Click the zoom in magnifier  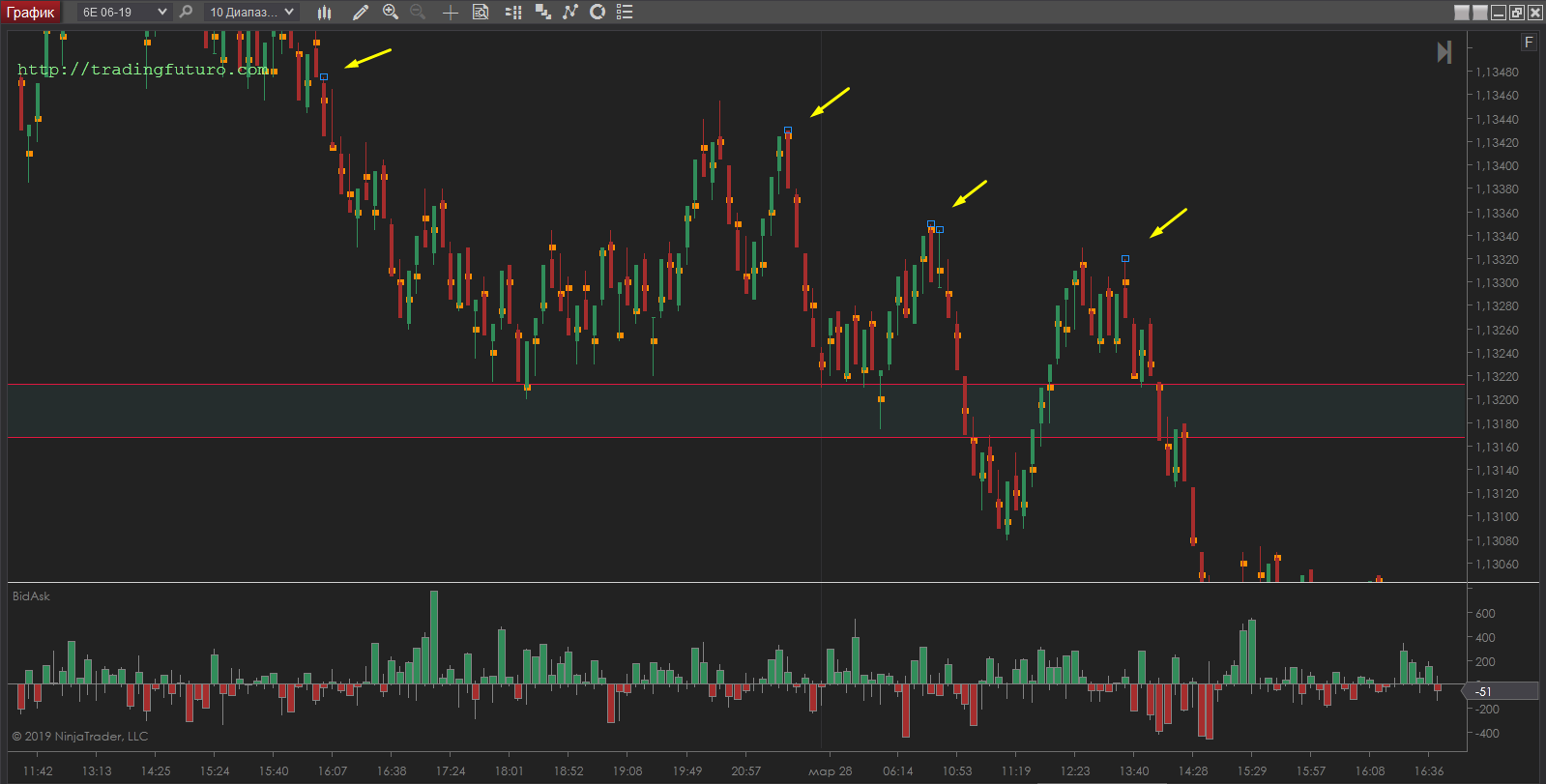coord(391,12)
